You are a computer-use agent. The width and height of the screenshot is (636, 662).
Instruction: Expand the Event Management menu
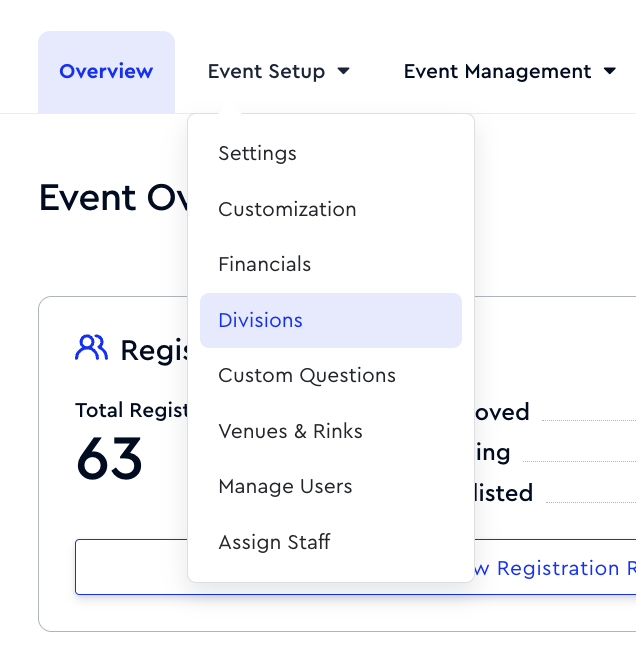tap(510, 71)
